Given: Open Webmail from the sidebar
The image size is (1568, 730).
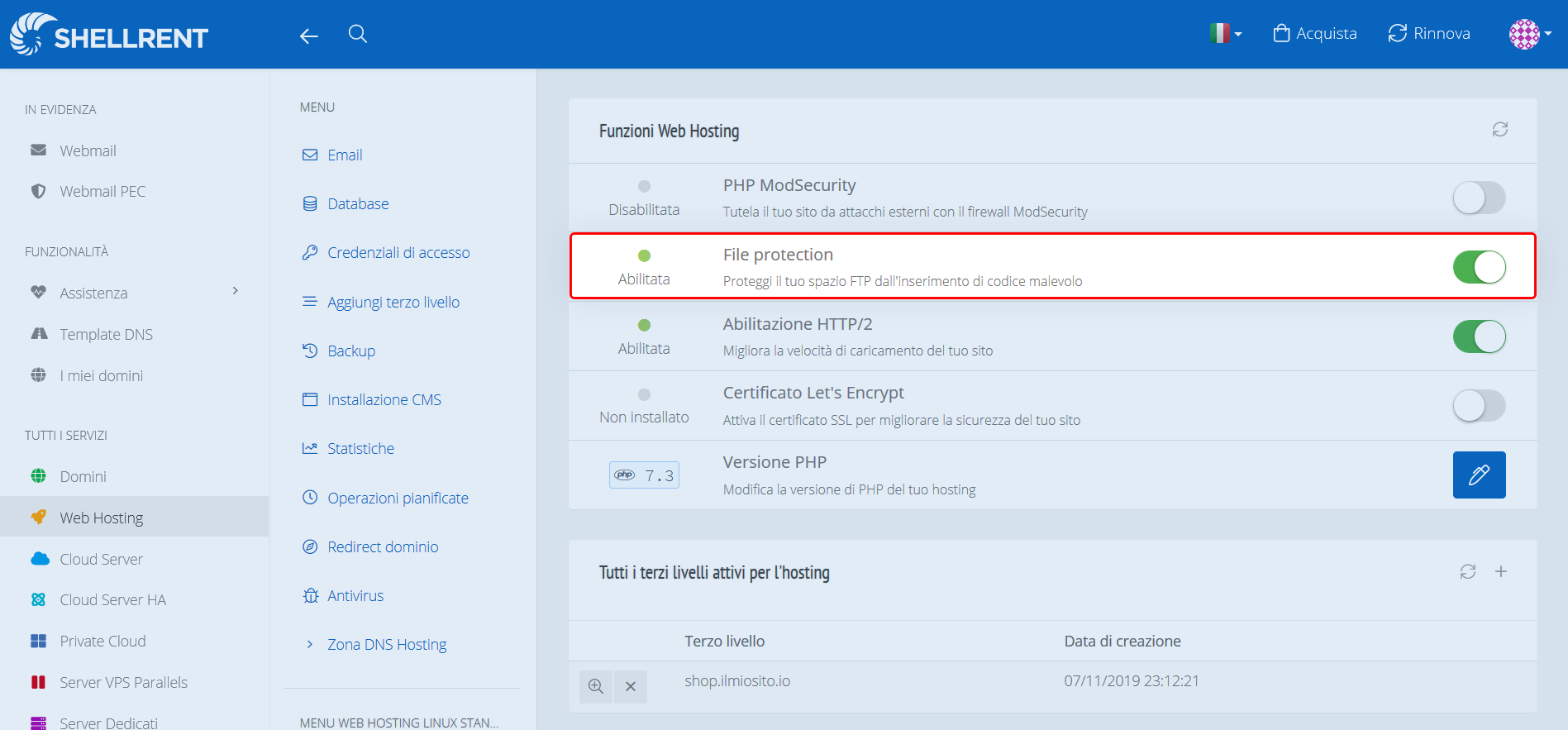Looking at the screenshot, I should (x=88, y=150).
